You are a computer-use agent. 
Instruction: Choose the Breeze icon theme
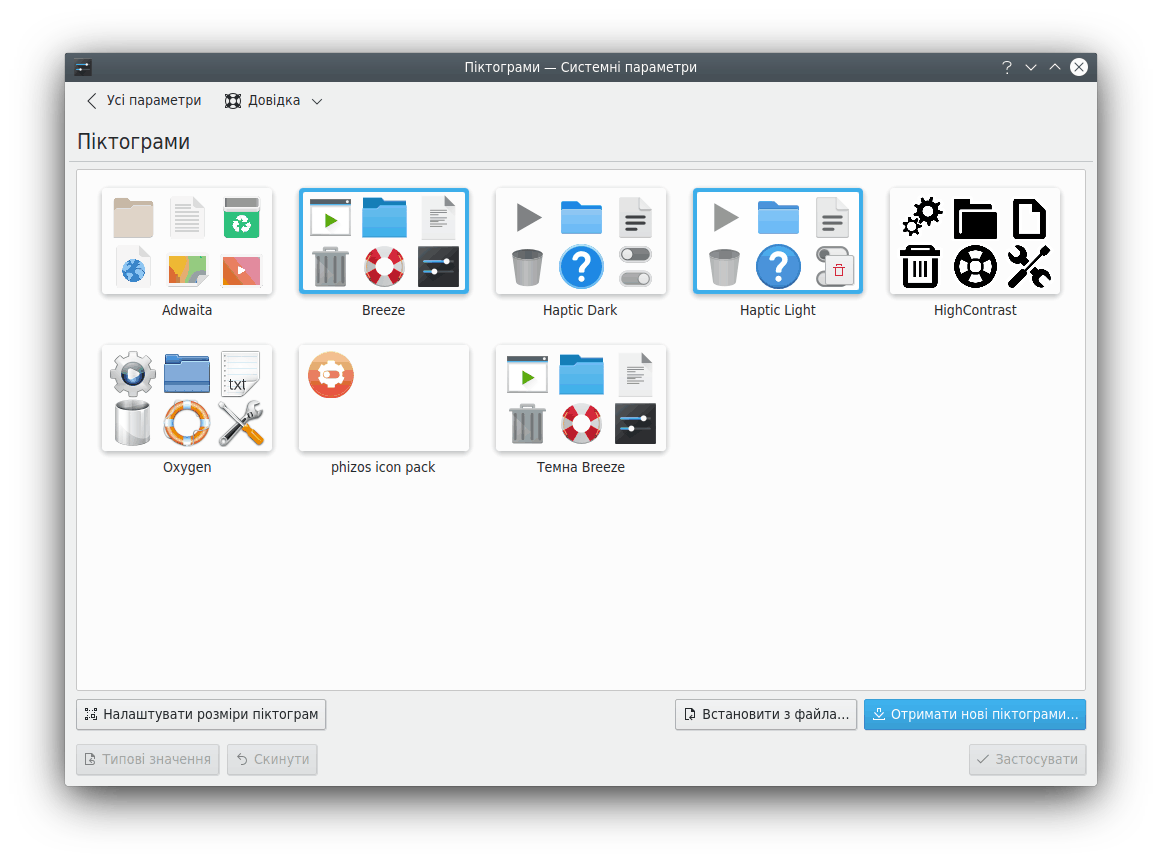coord(384,242)
